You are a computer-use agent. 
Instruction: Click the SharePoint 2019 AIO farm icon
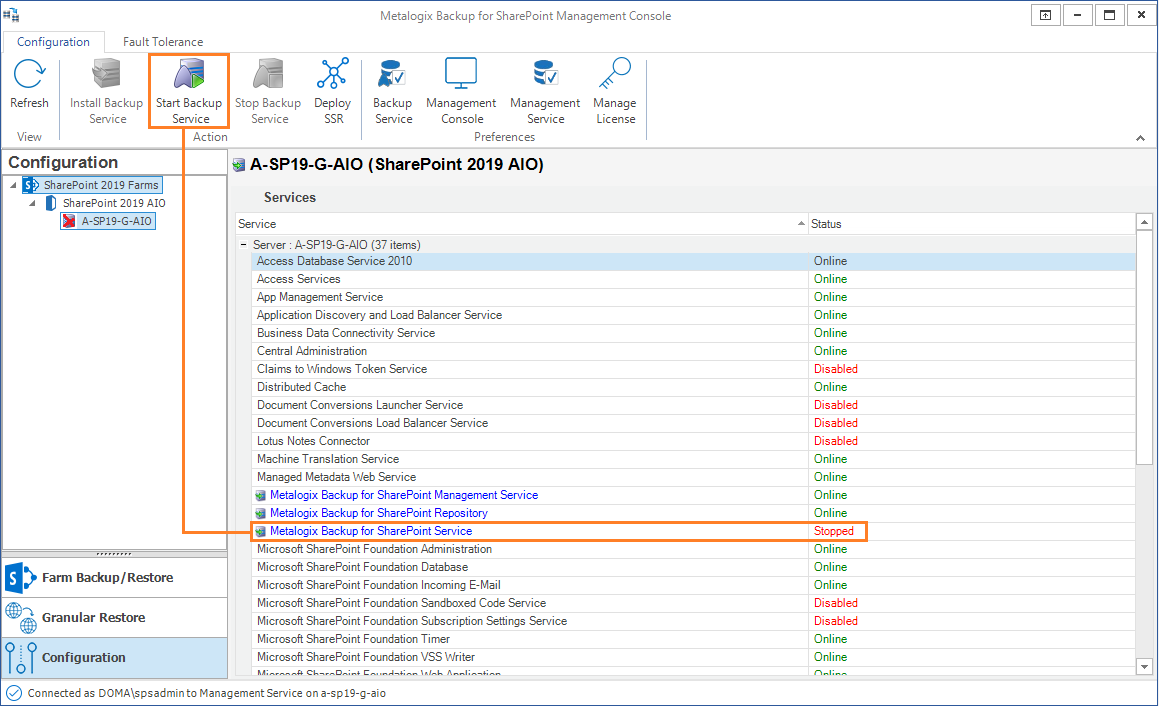point(50,203)
